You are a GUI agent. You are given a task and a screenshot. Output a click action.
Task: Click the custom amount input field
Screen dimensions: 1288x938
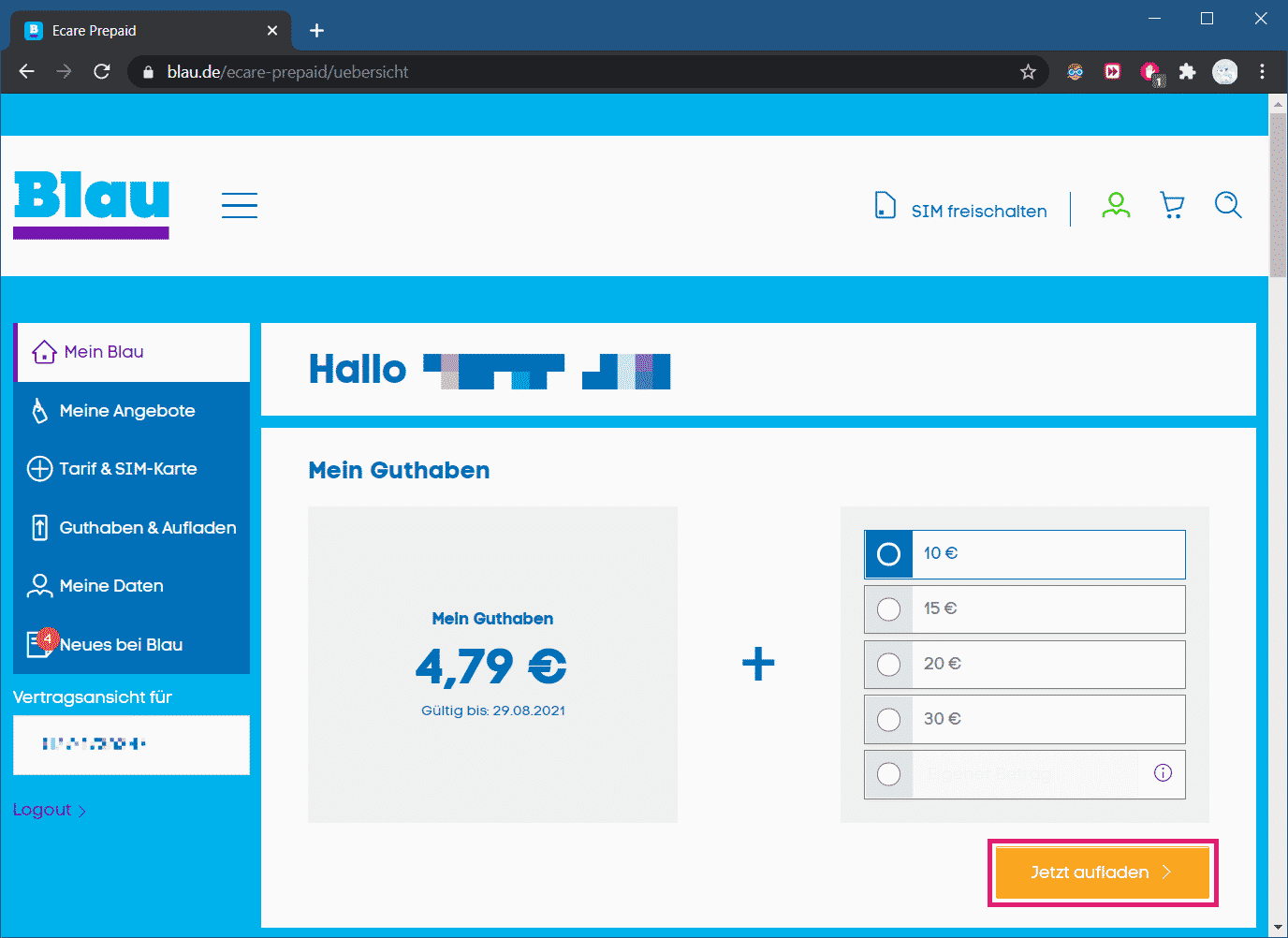point(1025,774)
